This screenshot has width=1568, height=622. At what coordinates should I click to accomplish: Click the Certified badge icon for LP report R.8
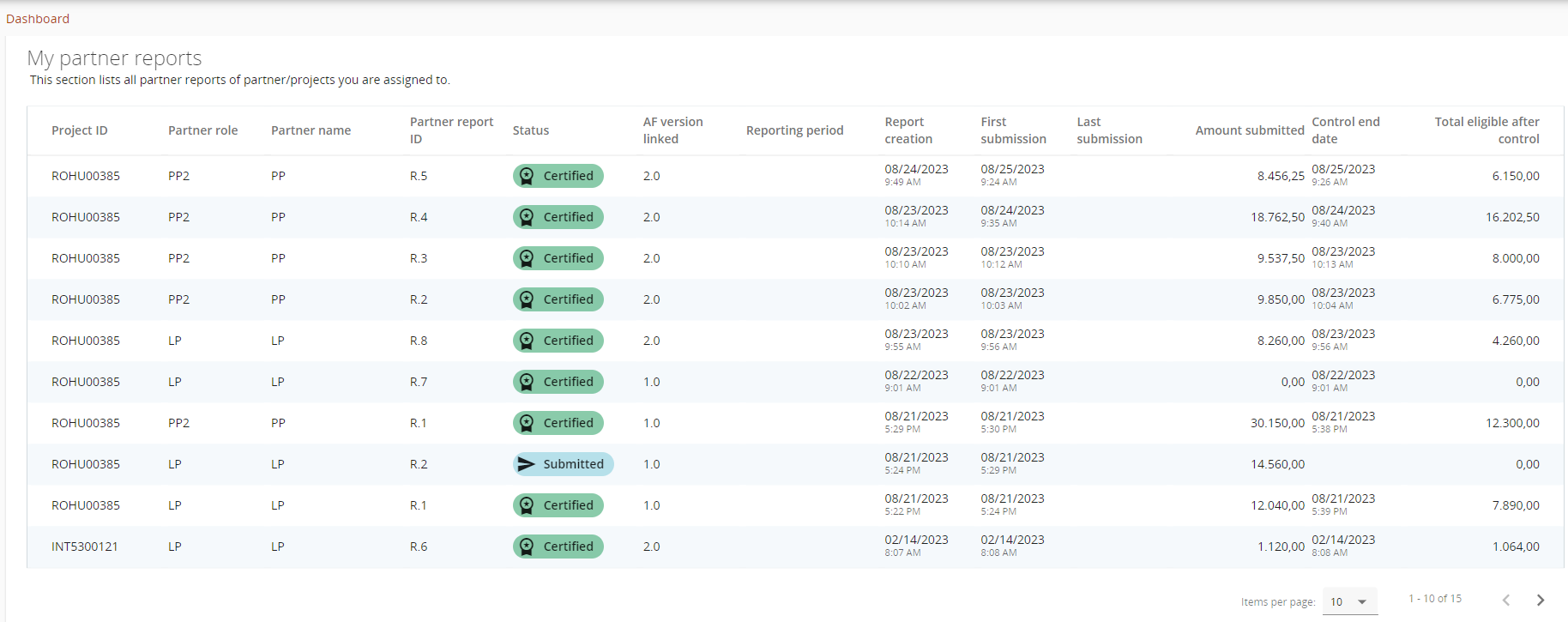(x=527, y=341)
